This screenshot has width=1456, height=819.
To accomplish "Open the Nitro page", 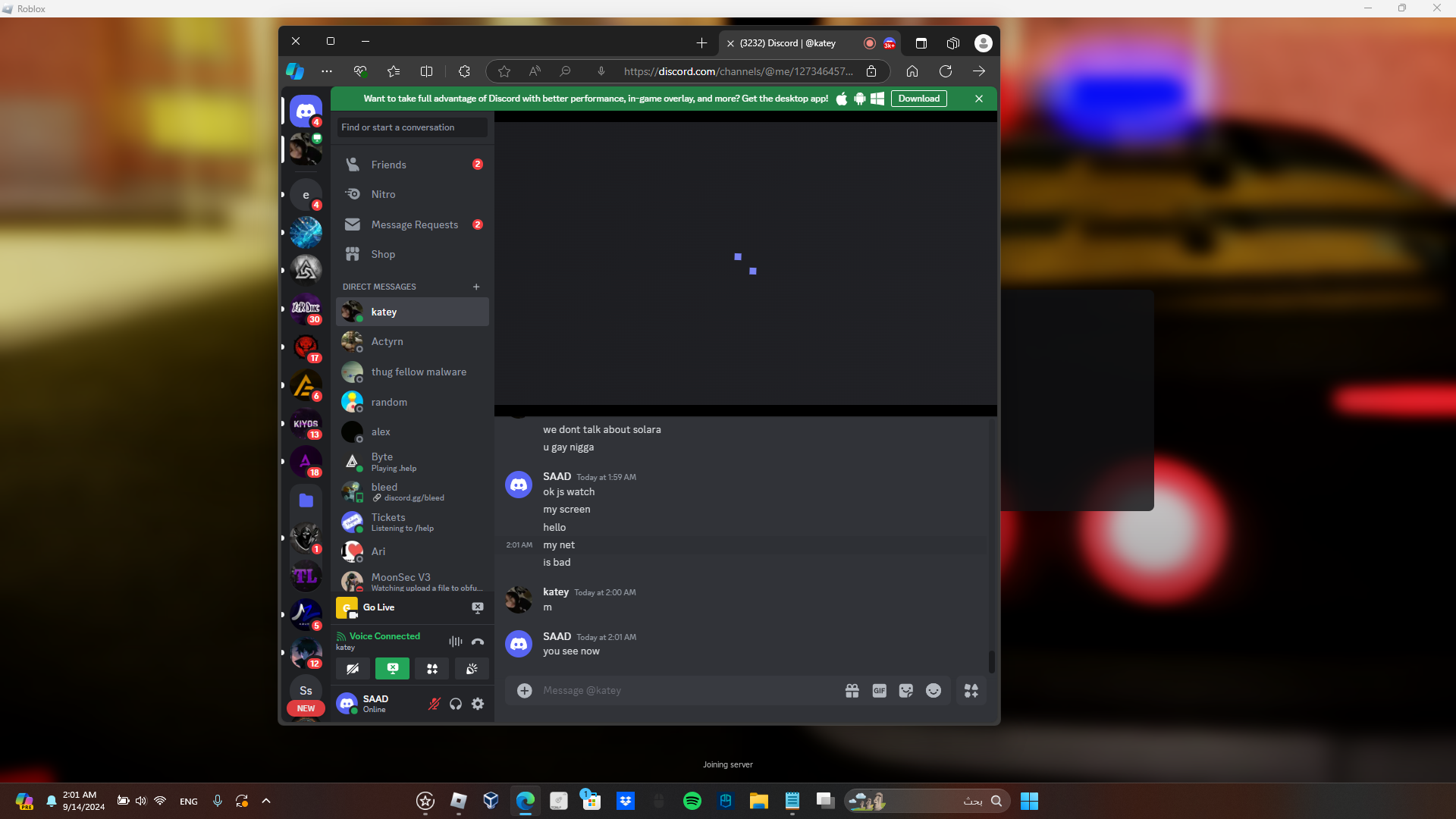I will point(413,194).
